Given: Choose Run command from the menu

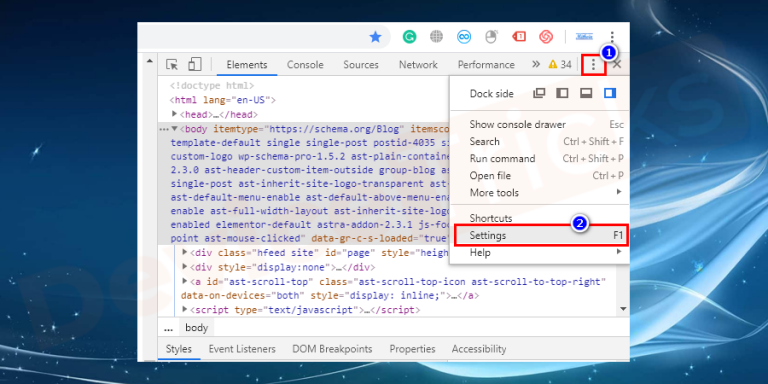Looking at the screenshot, I should tap(539, 159).
